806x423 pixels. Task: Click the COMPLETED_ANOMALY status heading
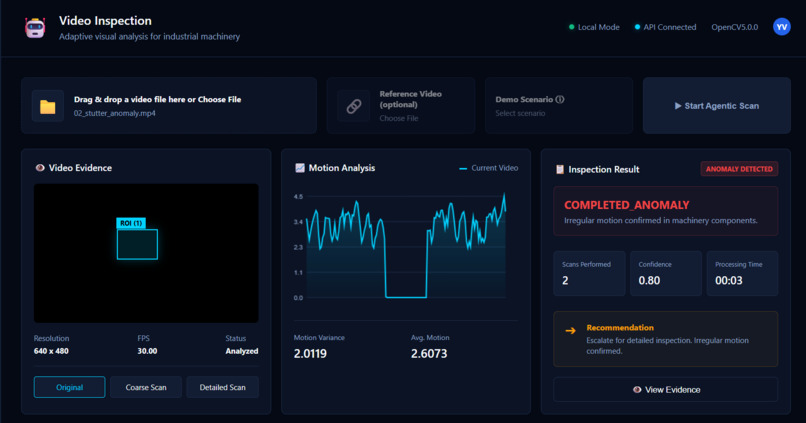point(626,205)
